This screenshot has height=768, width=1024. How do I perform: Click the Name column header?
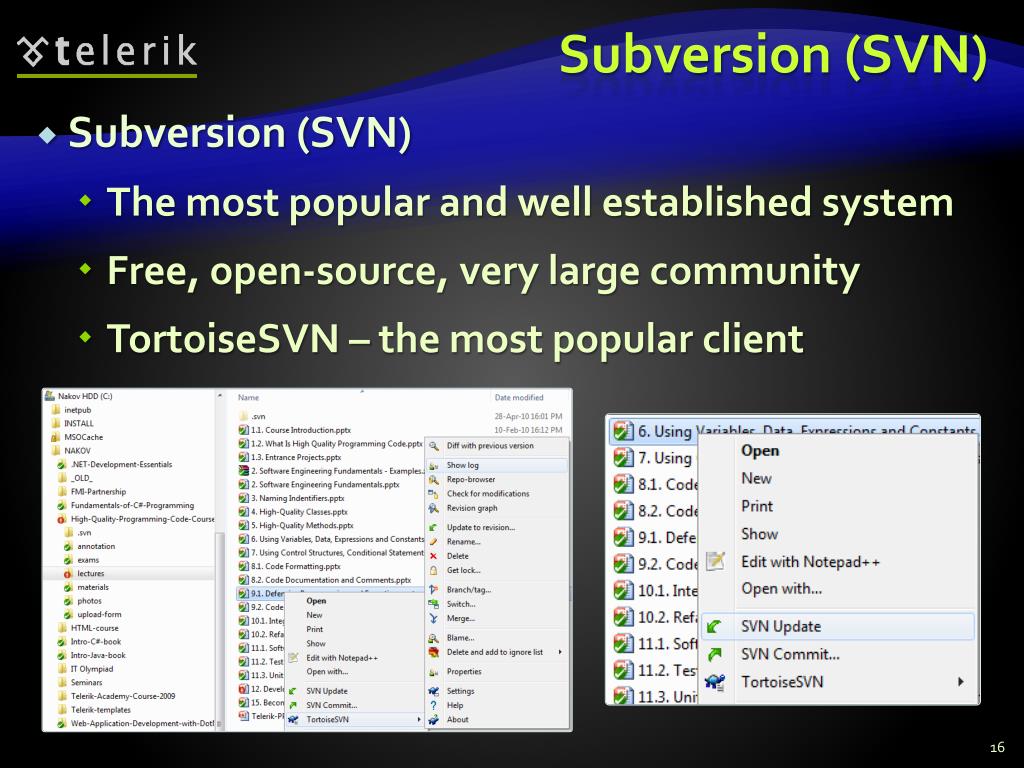point(248,397)
